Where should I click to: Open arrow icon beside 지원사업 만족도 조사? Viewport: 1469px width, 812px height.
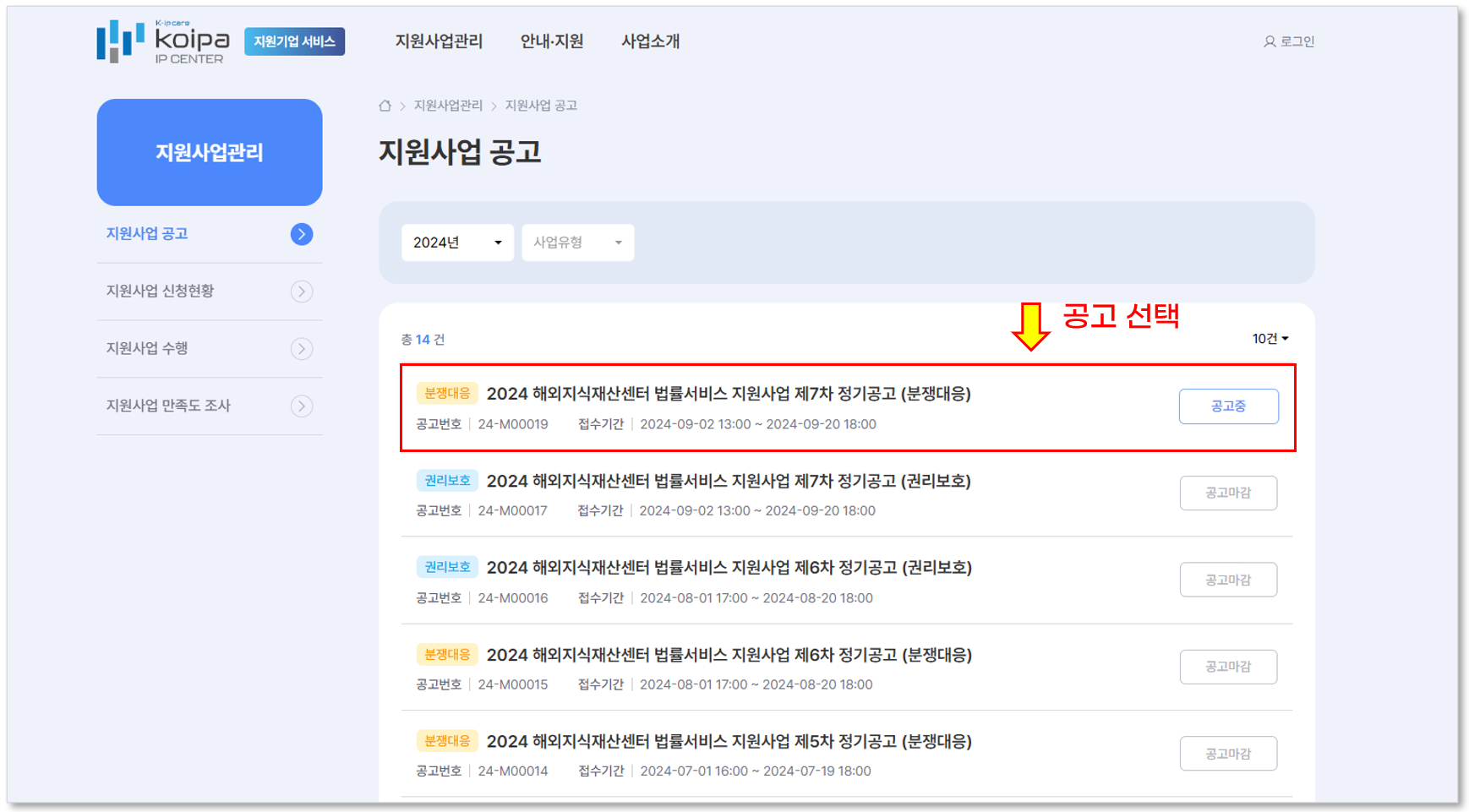(x=302, y=406)
